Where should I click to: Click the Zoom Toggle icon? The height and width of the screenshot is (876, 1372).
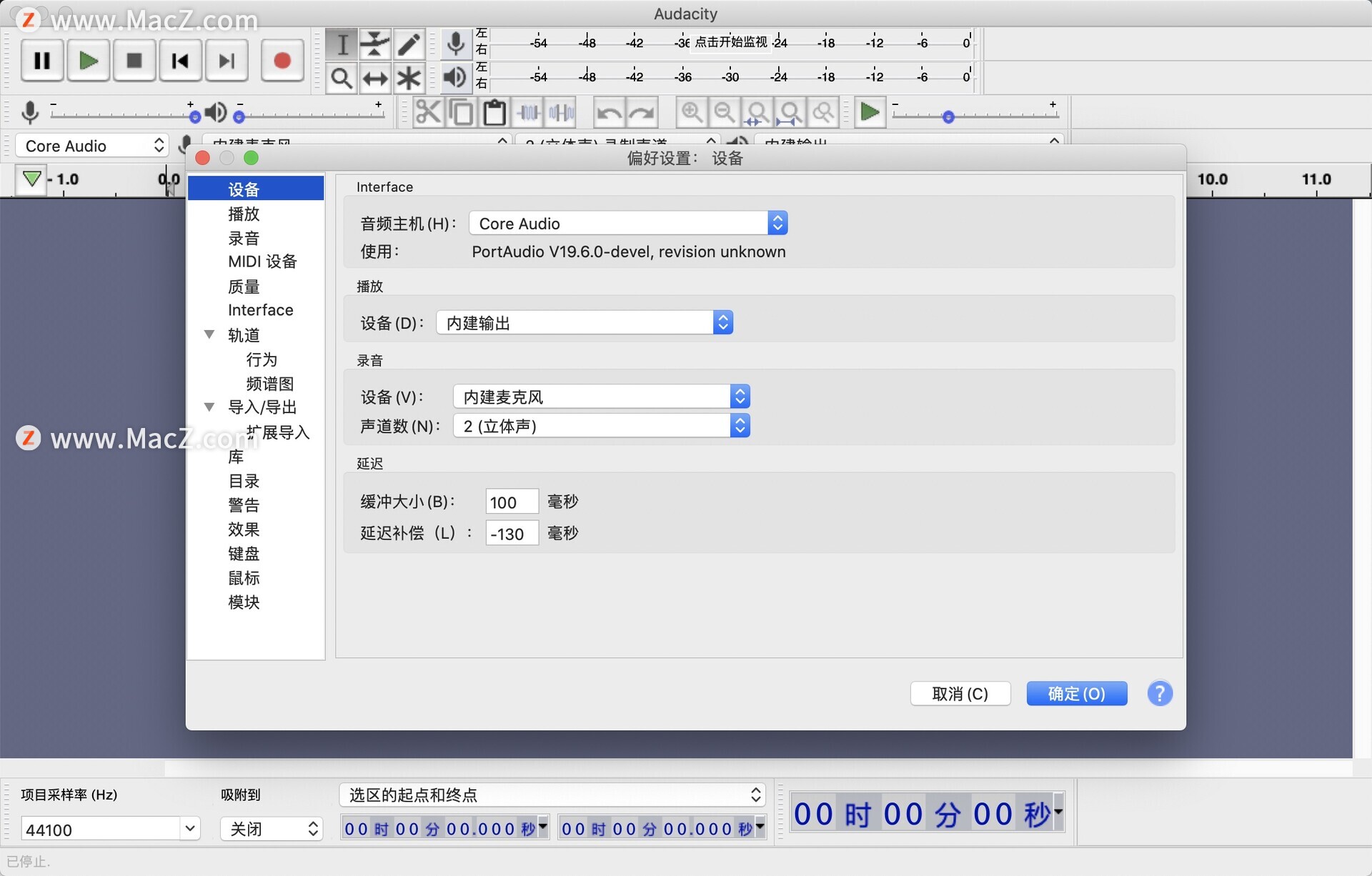(x=823, y=113)
